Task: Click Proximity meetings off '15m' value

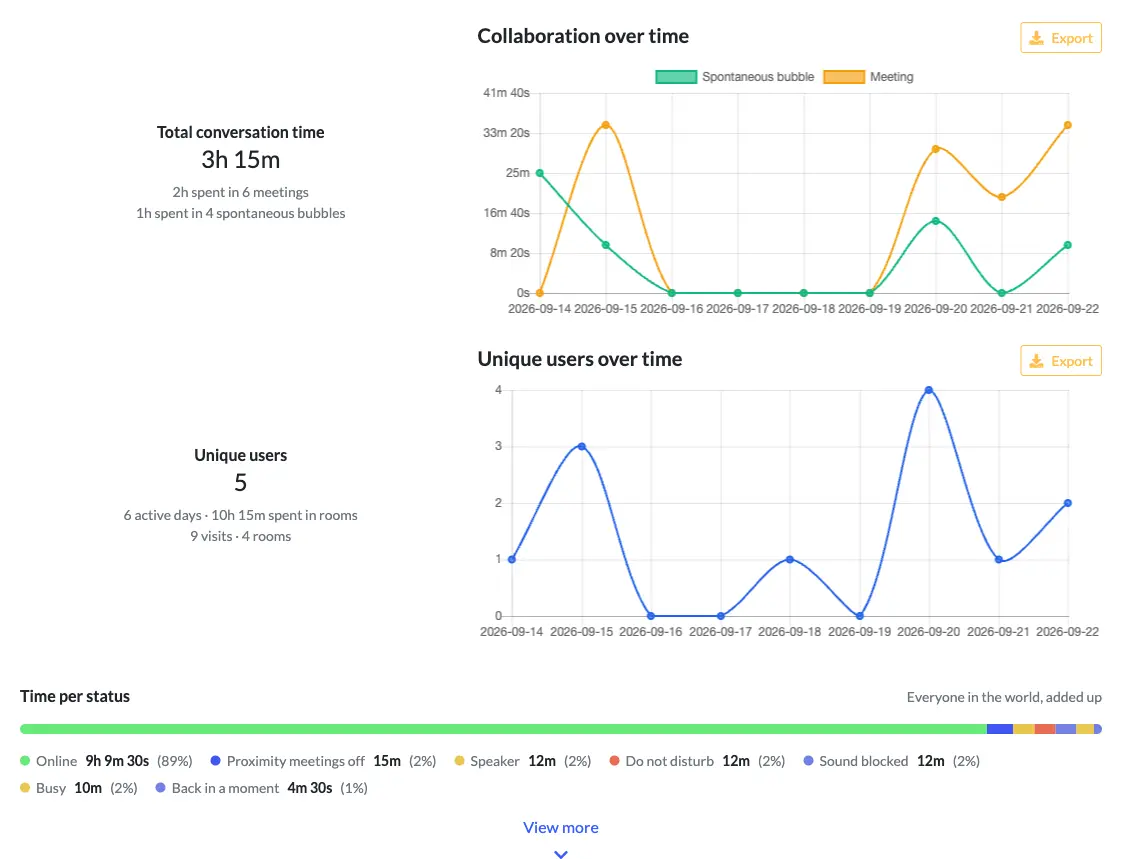Action: pos(387,761)
